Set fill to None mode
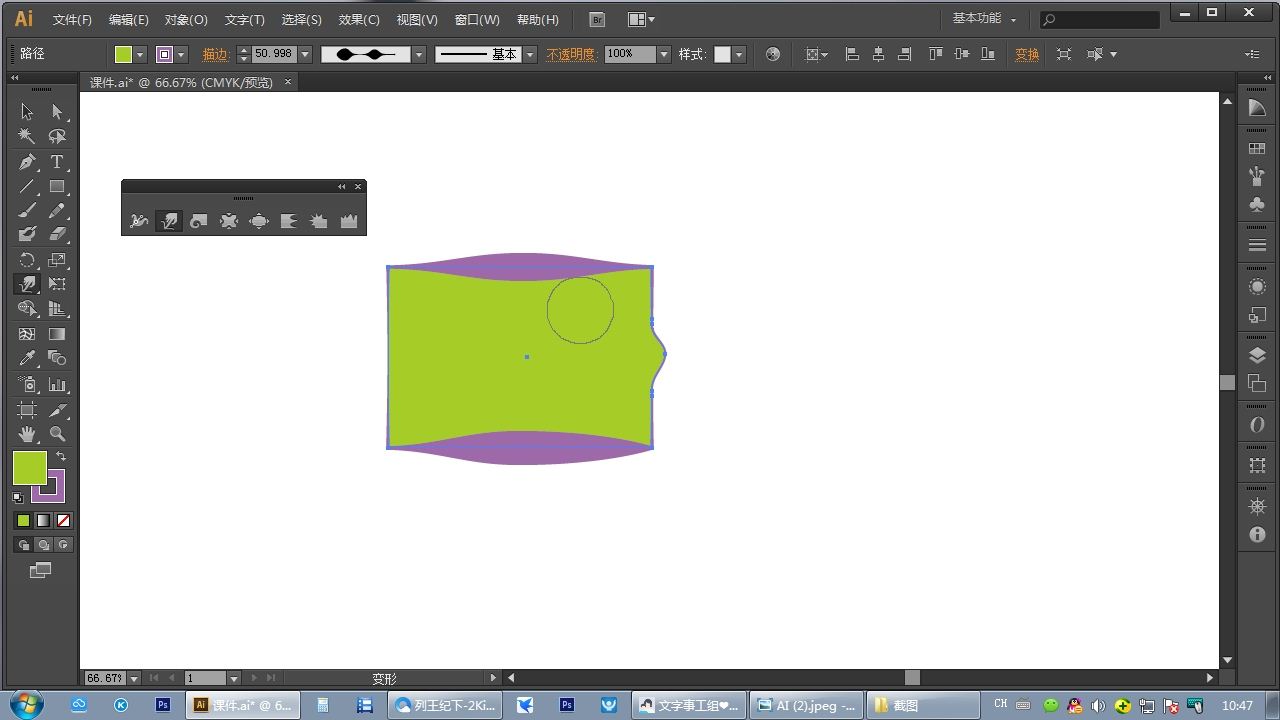 [x=64, y=521]
